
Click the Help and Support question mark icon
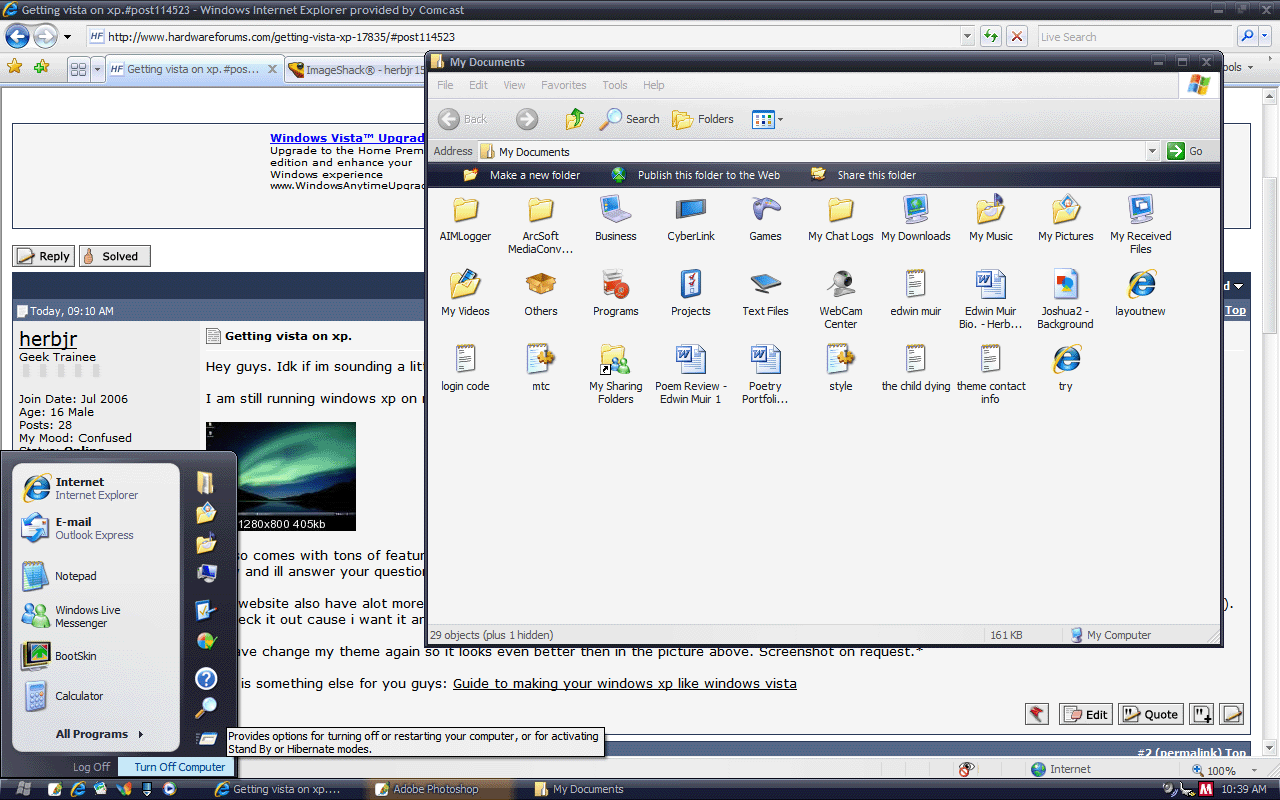[x=206, y=679]
